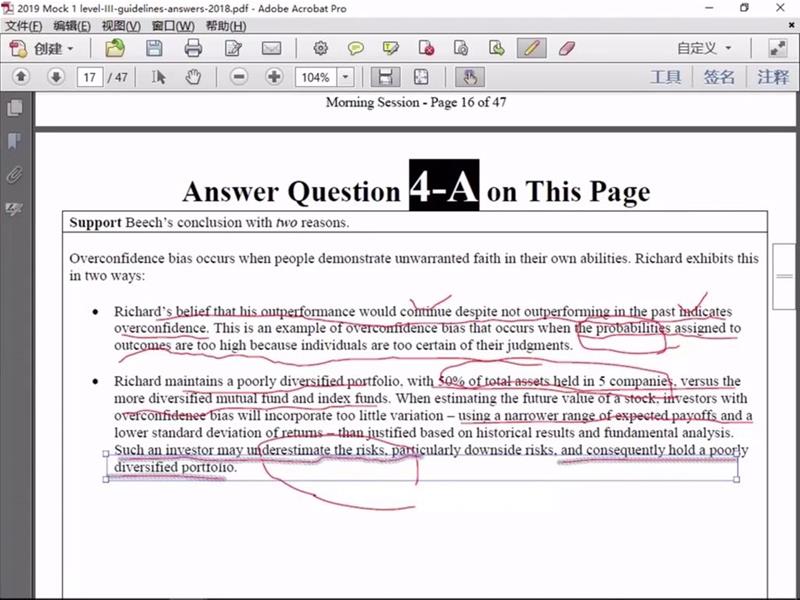800x600 pixels.
Task: Click the page with gear icon
Action: pyautogui.click(x=461, y=48)
